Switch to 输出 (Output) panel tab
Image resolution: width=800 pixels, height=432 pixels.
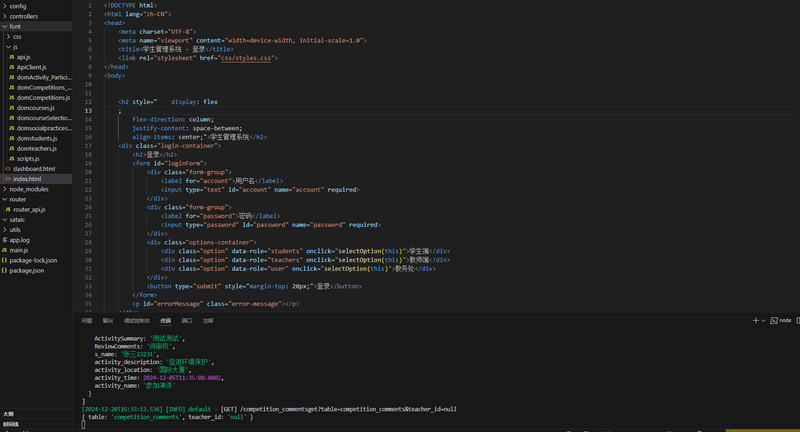(108, 321)
